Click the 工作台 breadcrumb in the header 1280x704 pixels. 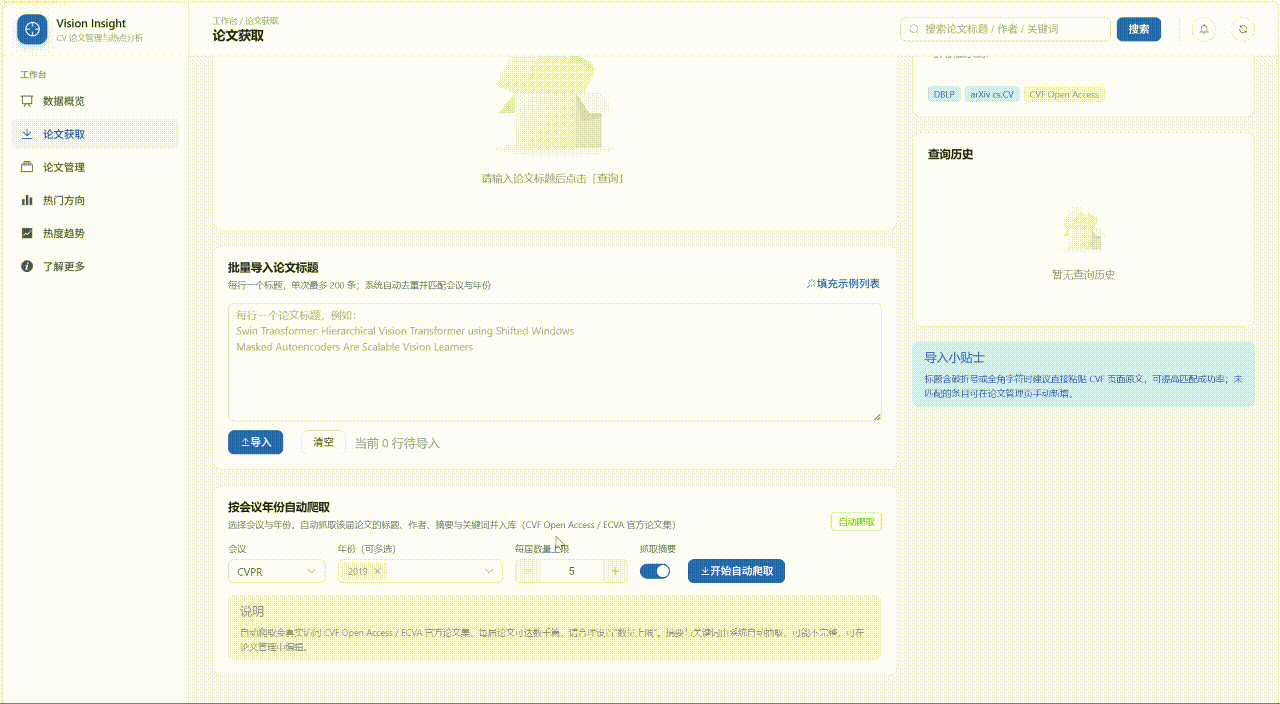[x=226, y=20]
